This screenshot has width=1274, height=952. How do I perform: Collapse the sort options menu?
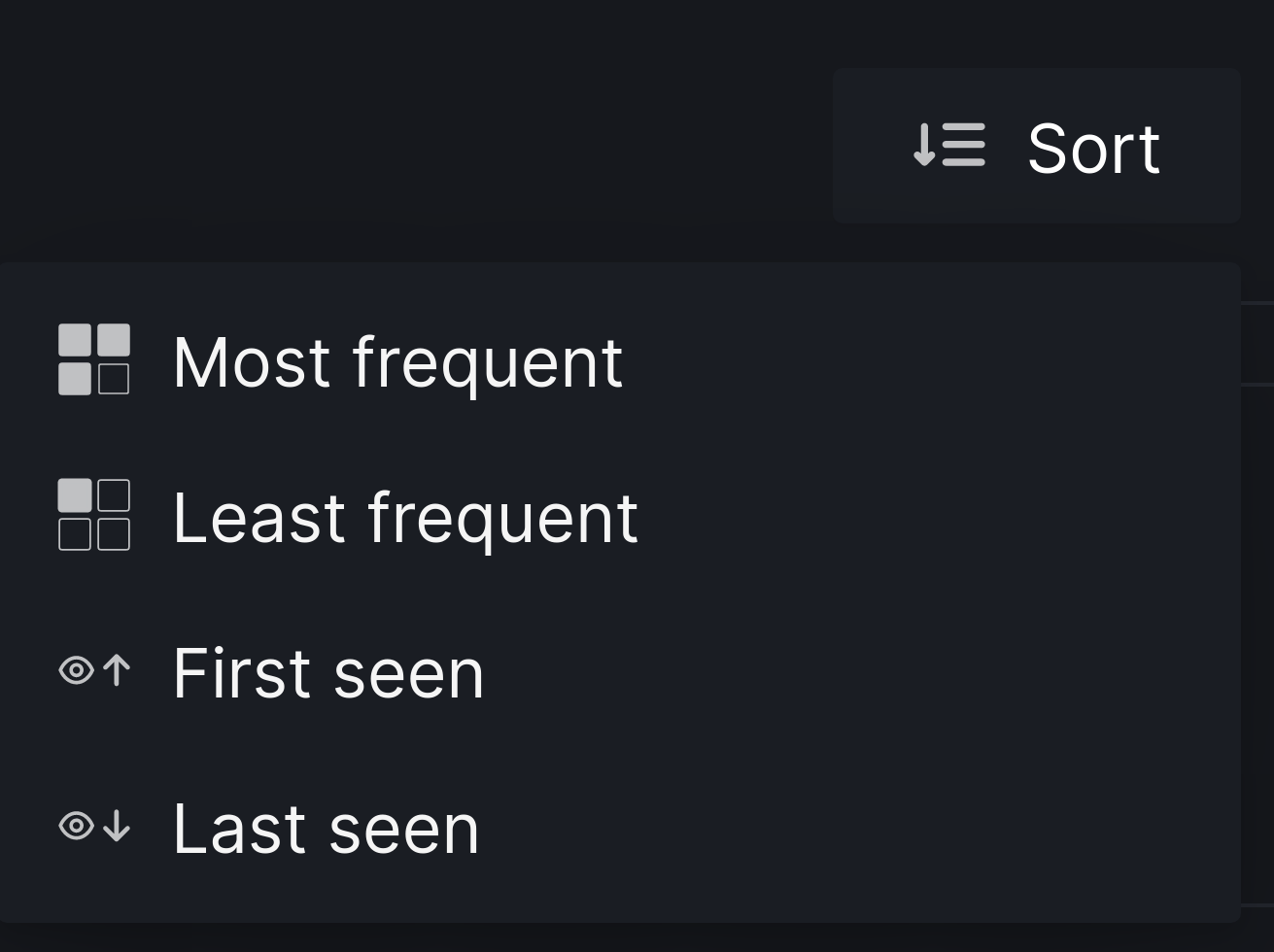(x=1037, y=147)
